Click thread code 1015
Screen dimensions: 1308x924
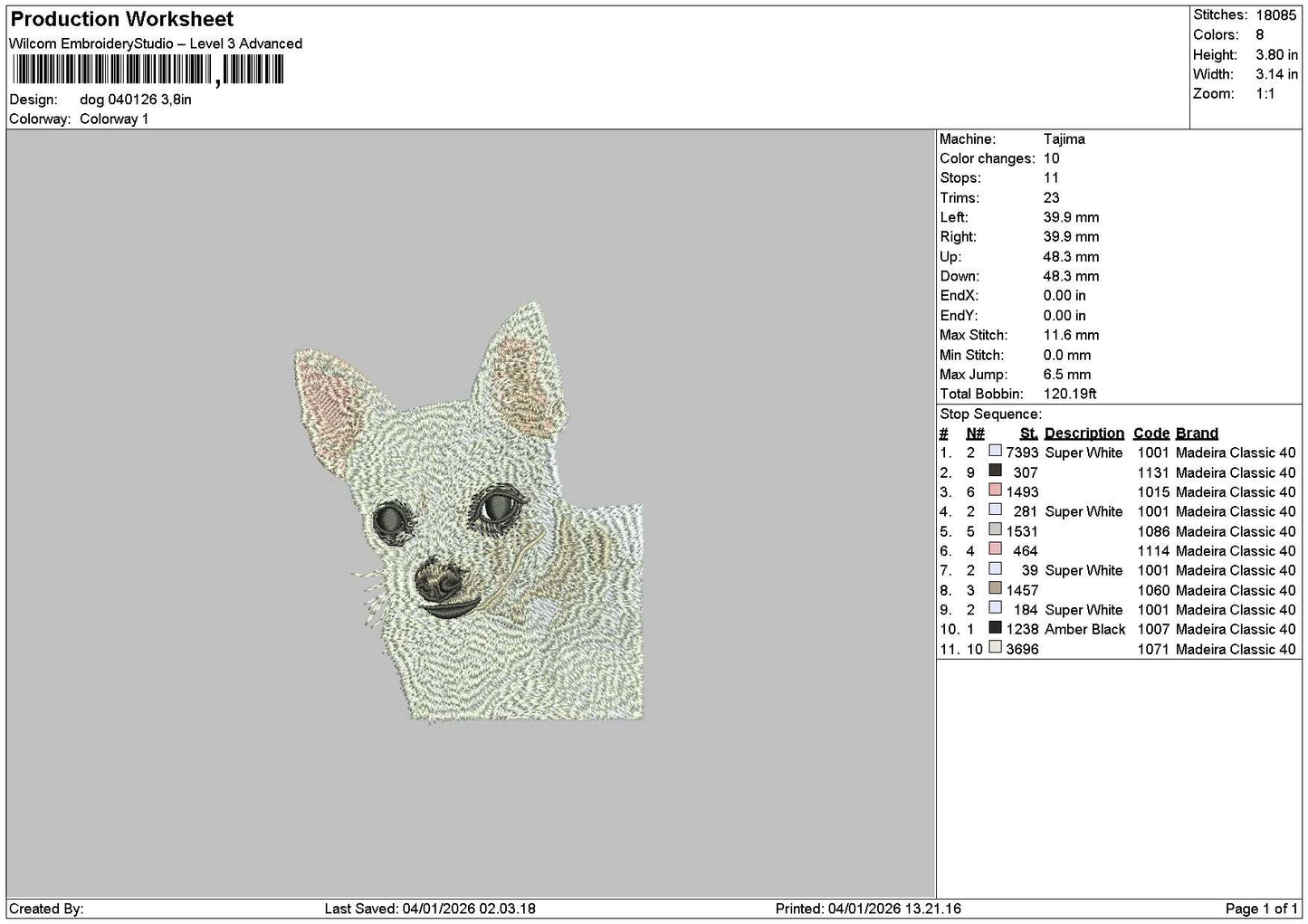click(1153, 492)
